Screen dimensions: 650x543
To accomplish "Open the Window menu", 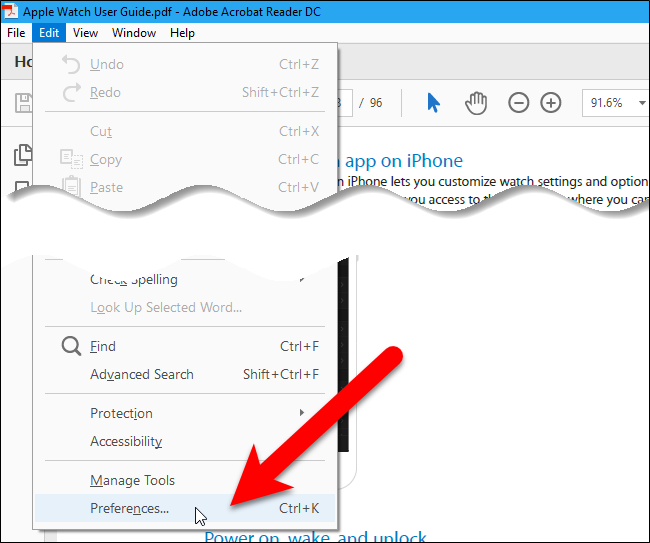I will point(134,33).
